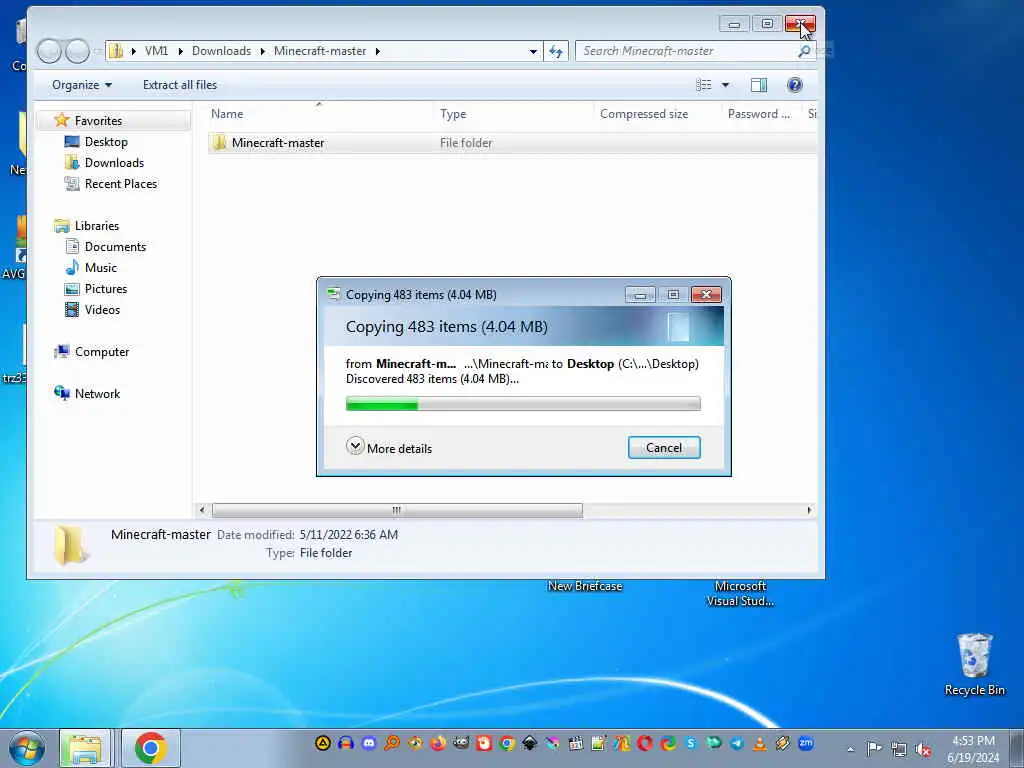Open Notepad++ from the taskbar
The height and width of the screenshot is (768, 1024).
[599, 743]
